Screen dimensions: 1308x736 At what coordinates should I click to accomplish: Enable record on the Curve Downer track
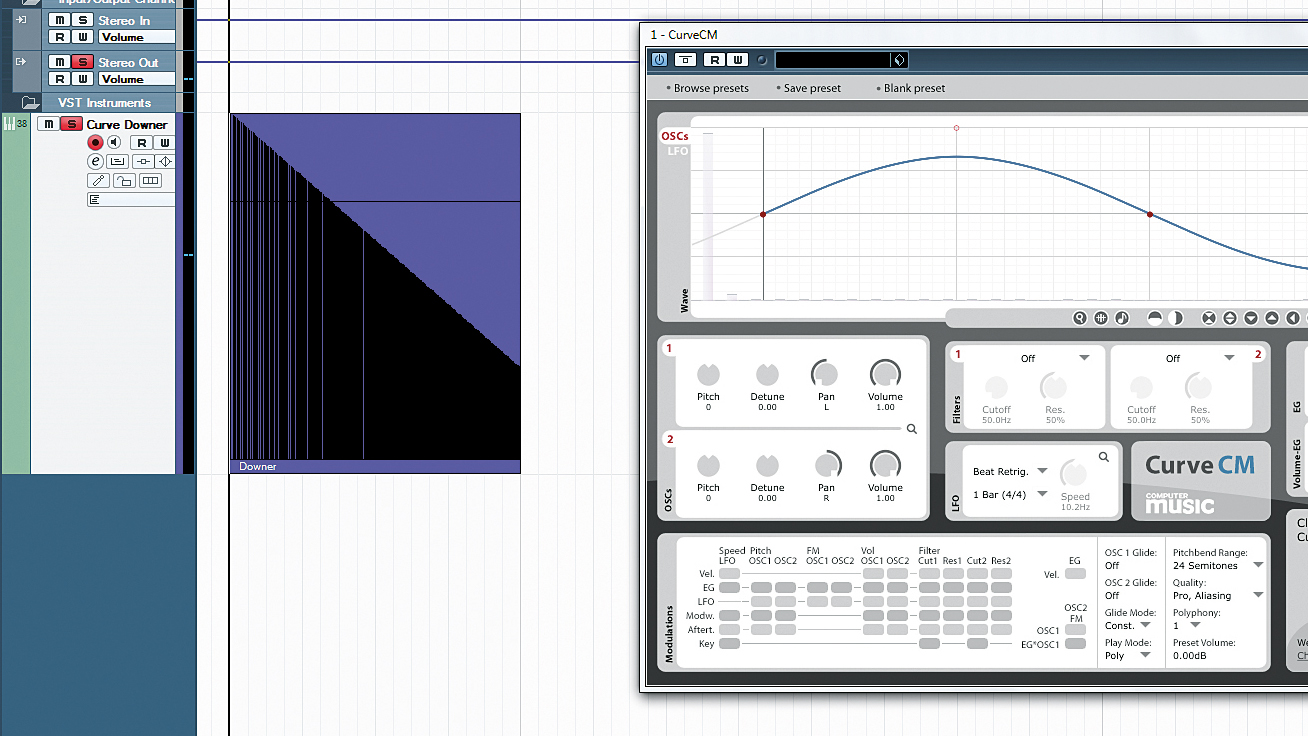tap(96, 143)
